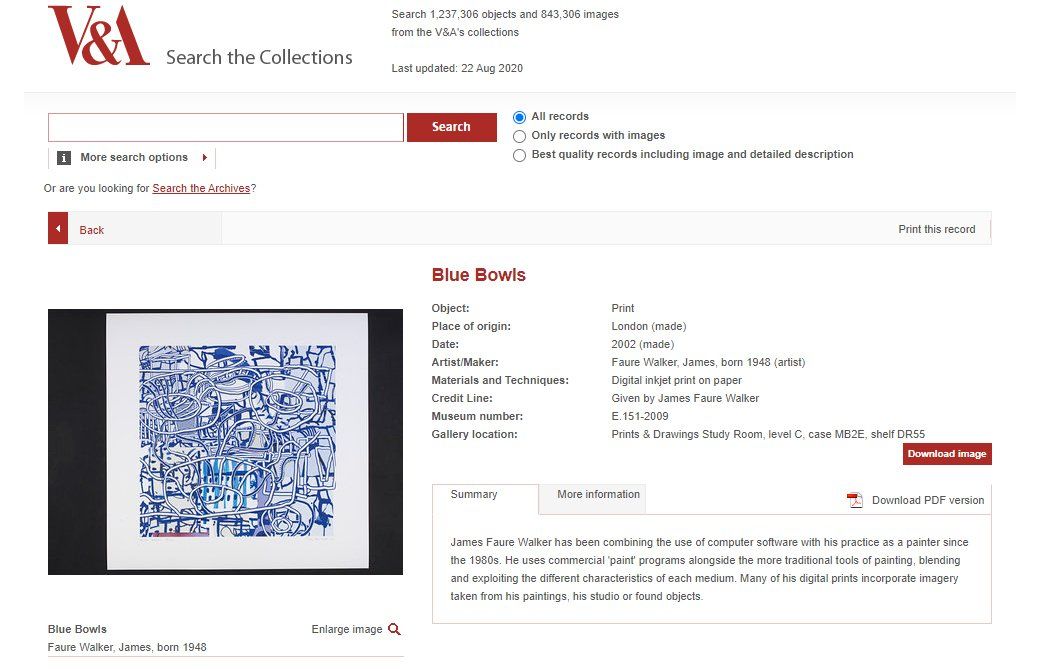The width and height of the screenshot is (1046, 669).
Task: Click Print this record link
Action: (936, 229)
